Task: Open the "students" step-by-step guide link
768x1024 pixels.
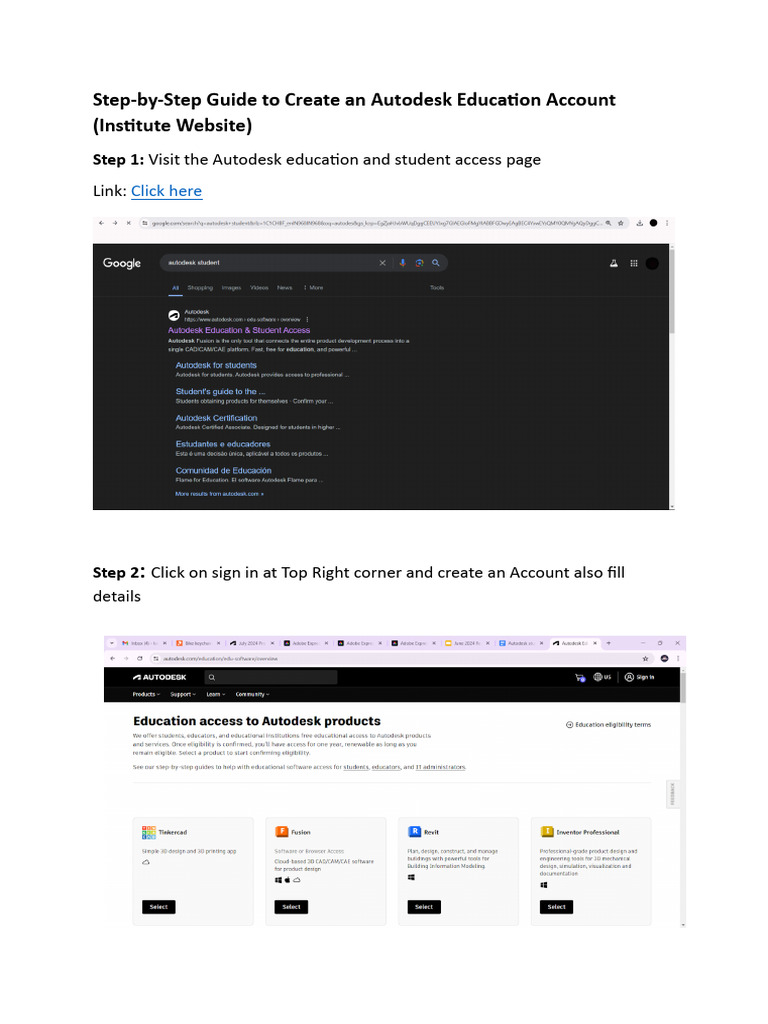Action: pyautogui.click(x=356, y=767)
